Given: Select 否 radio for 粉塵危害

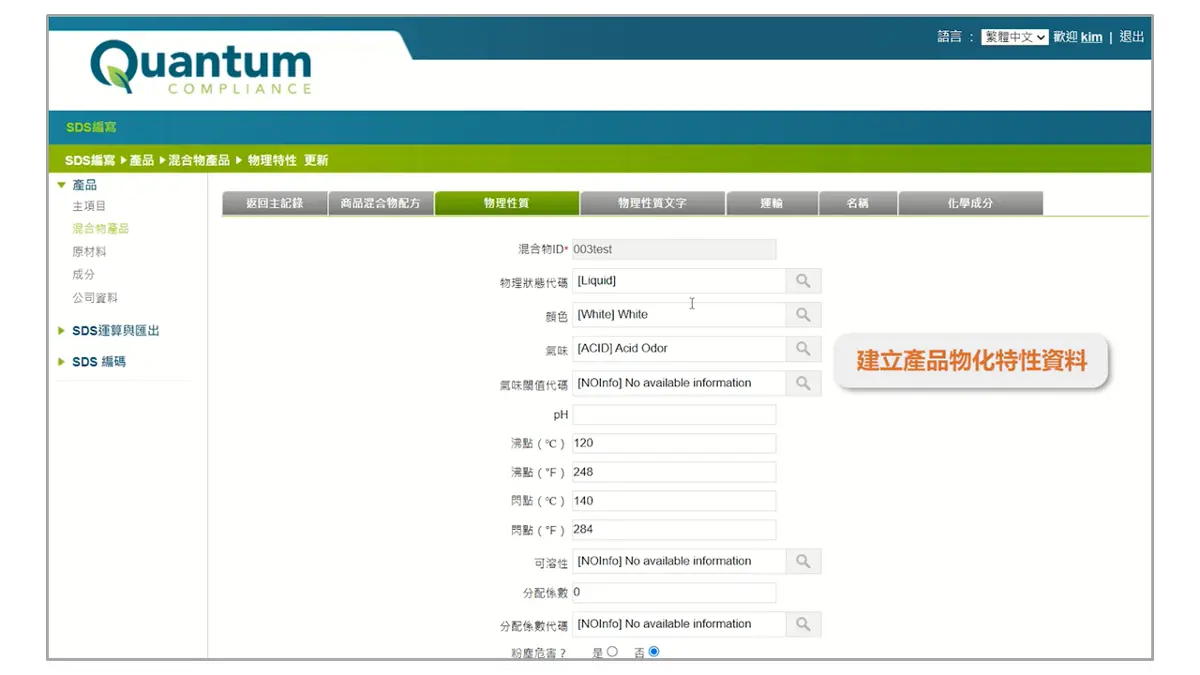Looking at the screenshot, I should (x=654, y=652).
